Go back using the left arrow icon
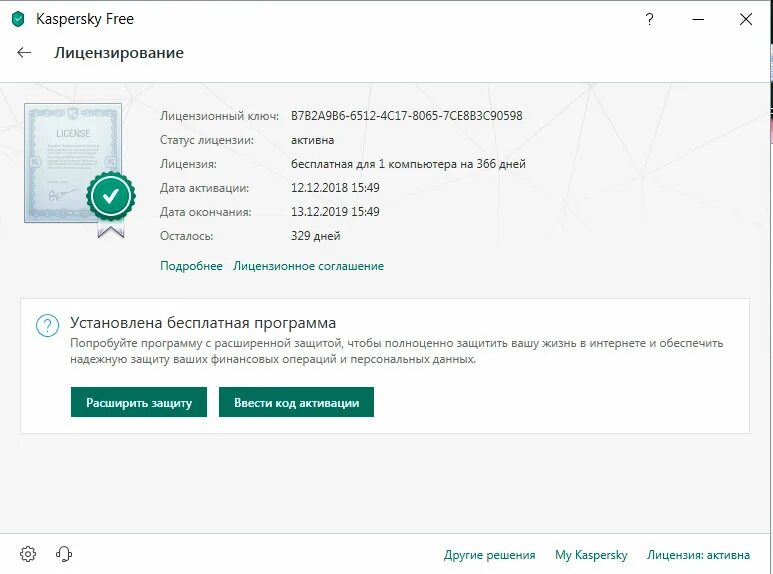The height and width of the screenshot is (574, 773). (24, 52)
